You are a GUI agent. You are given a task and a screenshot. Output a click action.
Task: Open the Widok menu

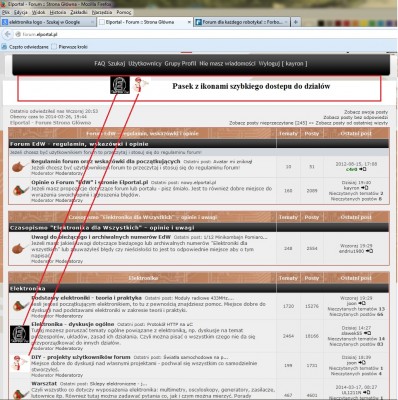(x=38, y=12)
